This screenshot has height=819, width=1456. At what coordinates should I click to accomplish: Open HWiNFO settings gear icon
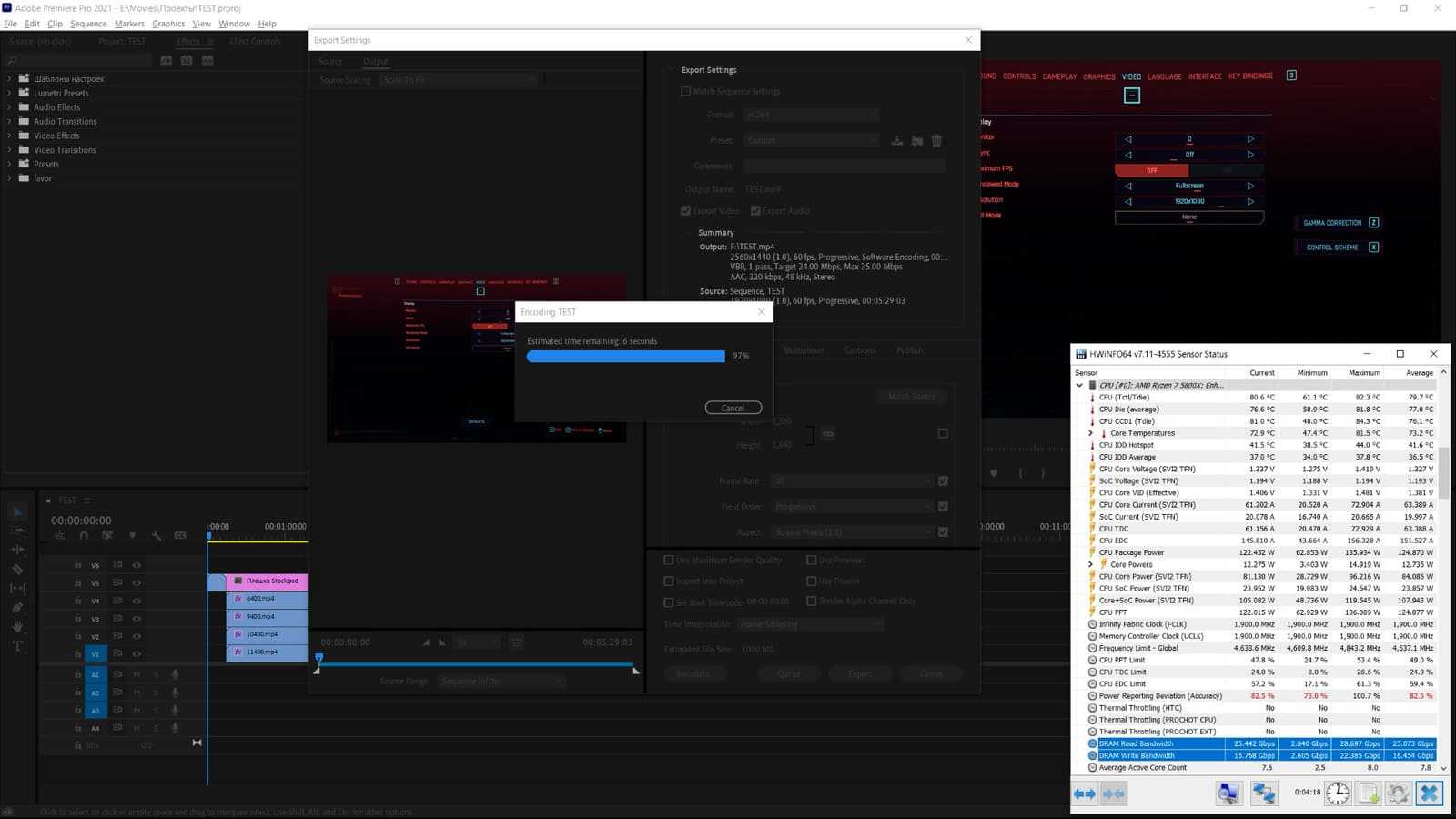tap(1398, 794)
